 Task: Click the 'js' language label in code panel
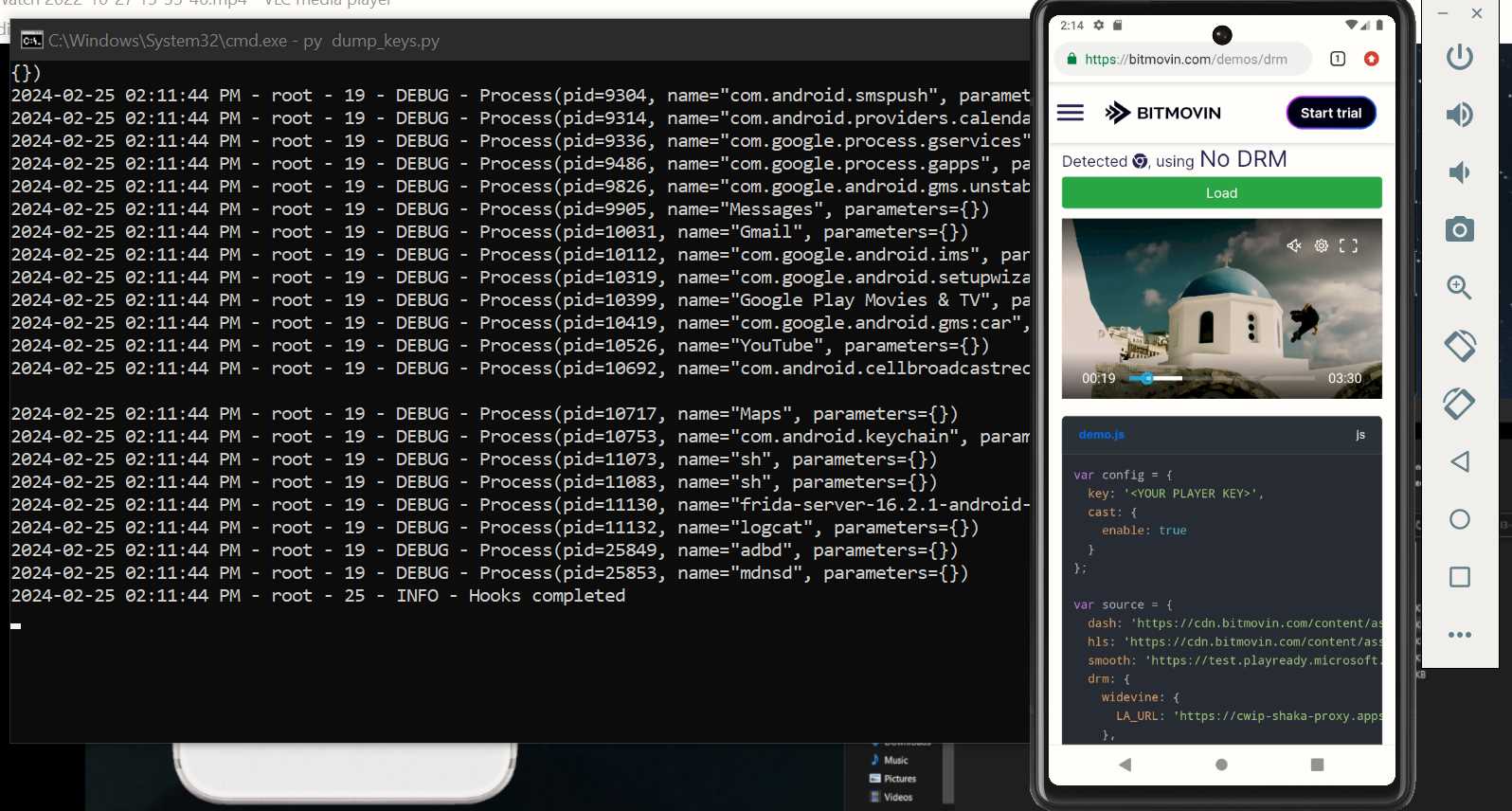1360,435
